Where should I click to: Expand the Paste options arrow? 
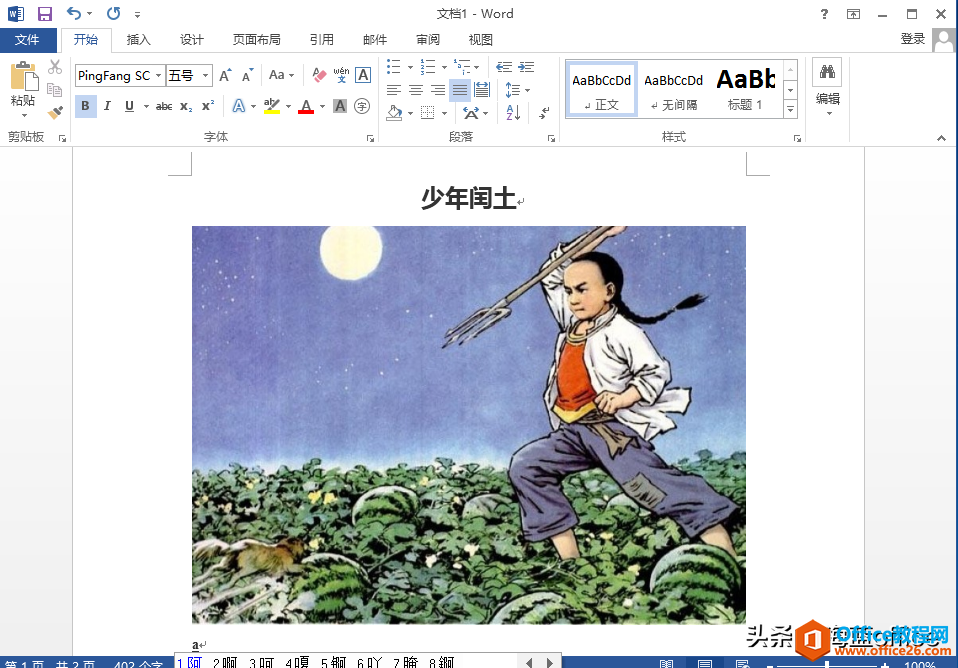[x=24, y=115]
